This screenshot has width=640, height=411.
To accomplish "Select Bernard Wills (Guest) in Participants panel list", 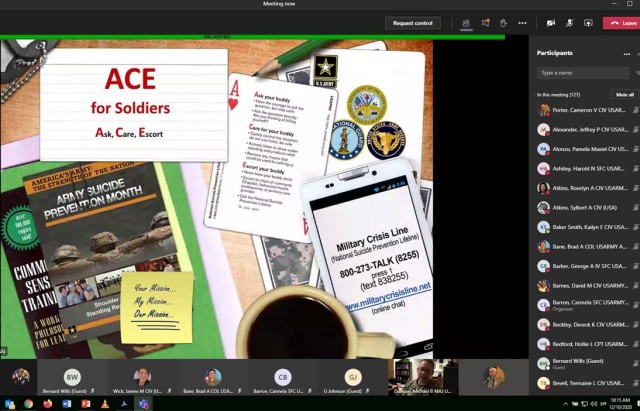I will [588, 363].
